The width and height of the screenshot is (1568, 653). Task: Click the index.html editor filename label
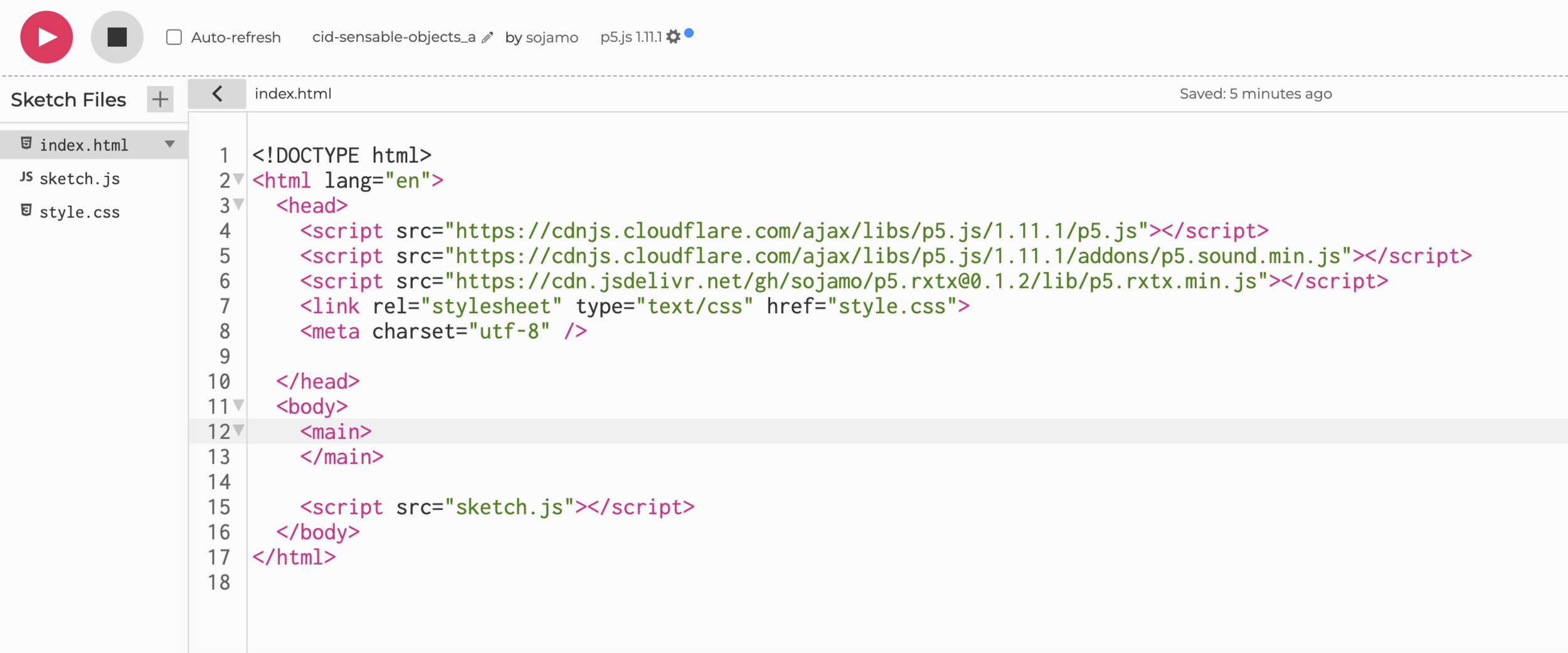point(293,94)
